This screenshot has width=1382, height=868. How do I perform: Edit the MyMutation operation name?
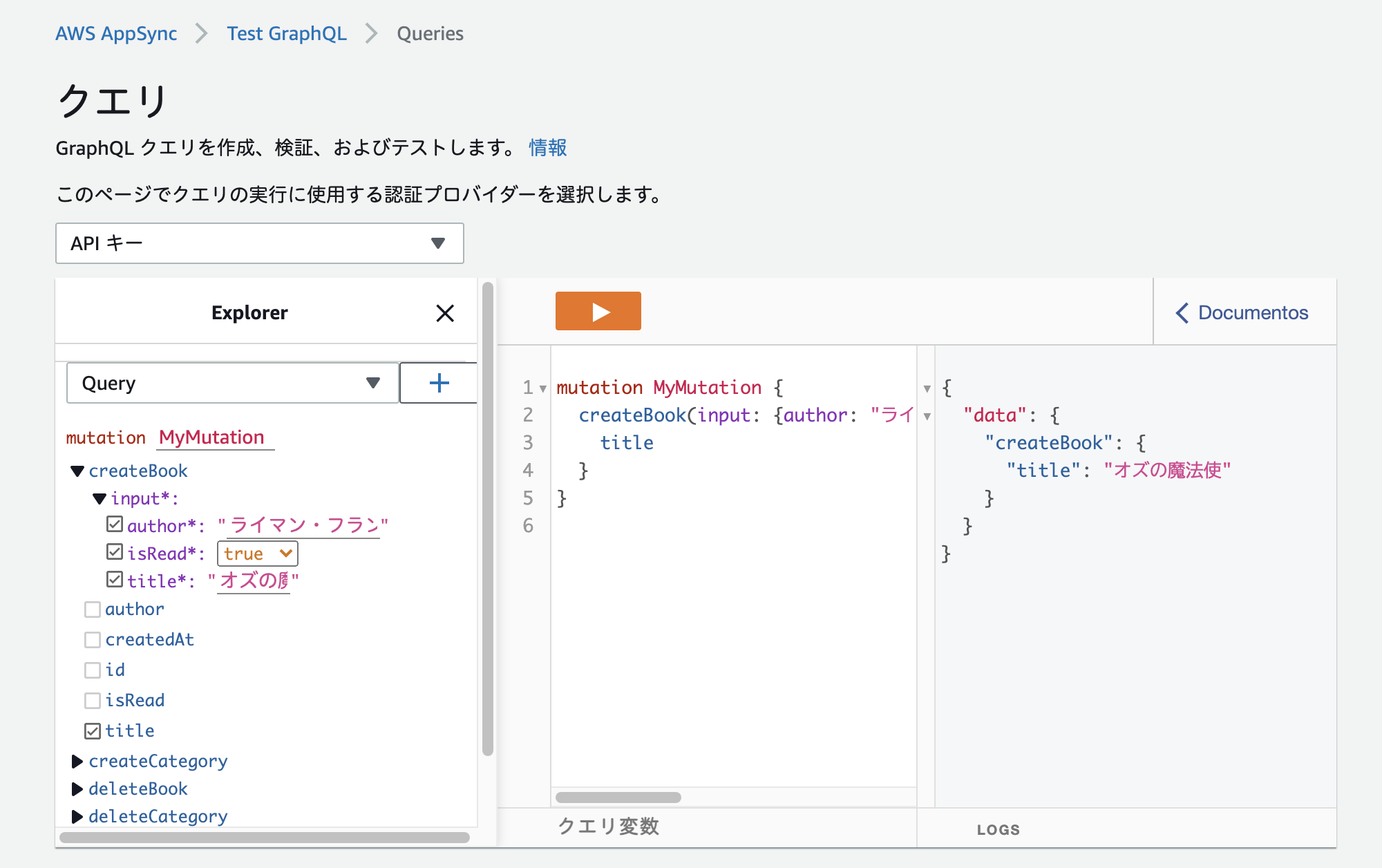pyautogui.click(x=215, y=437)
